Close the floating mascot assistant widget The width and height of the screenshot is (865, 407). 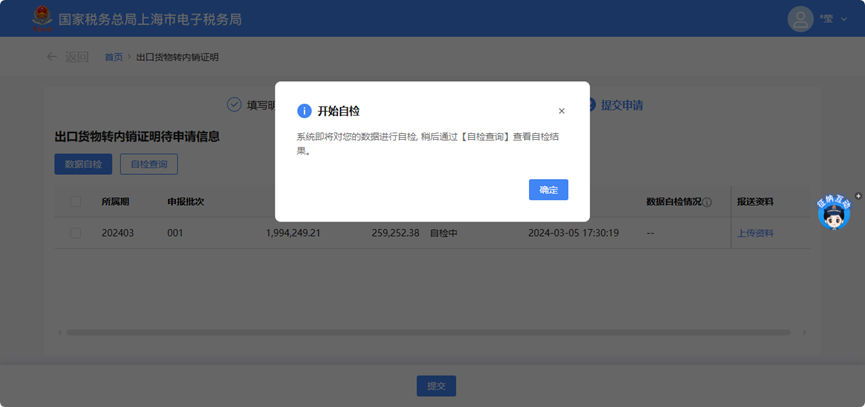click(858, 196)
